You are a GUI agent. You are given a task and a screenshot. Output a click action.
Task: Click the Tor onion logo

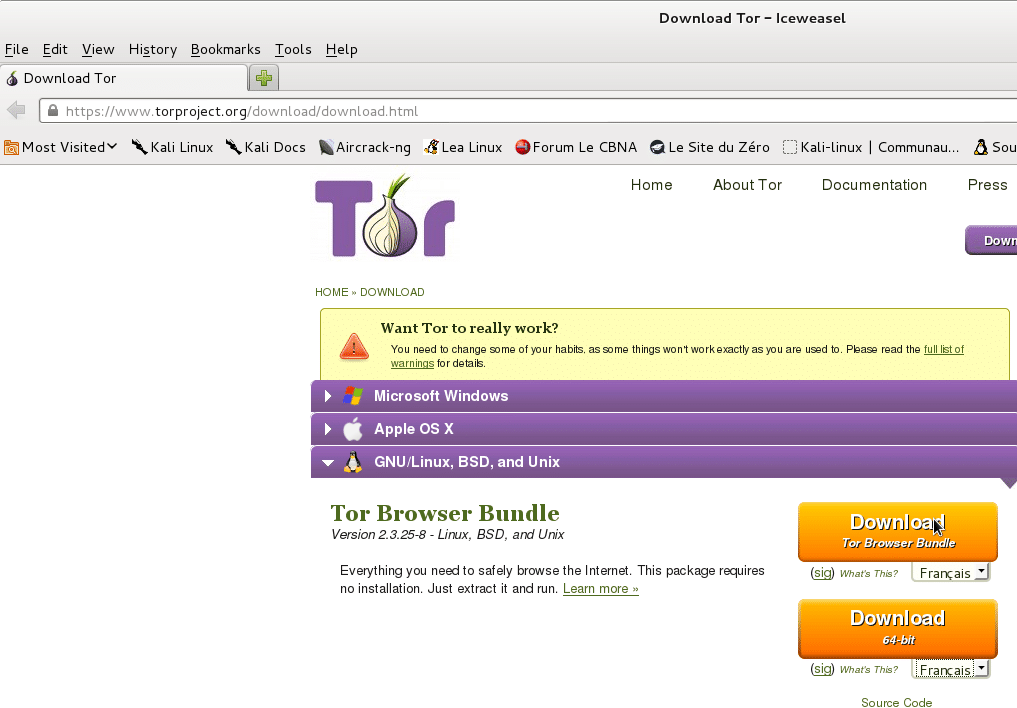pos(385,217)
